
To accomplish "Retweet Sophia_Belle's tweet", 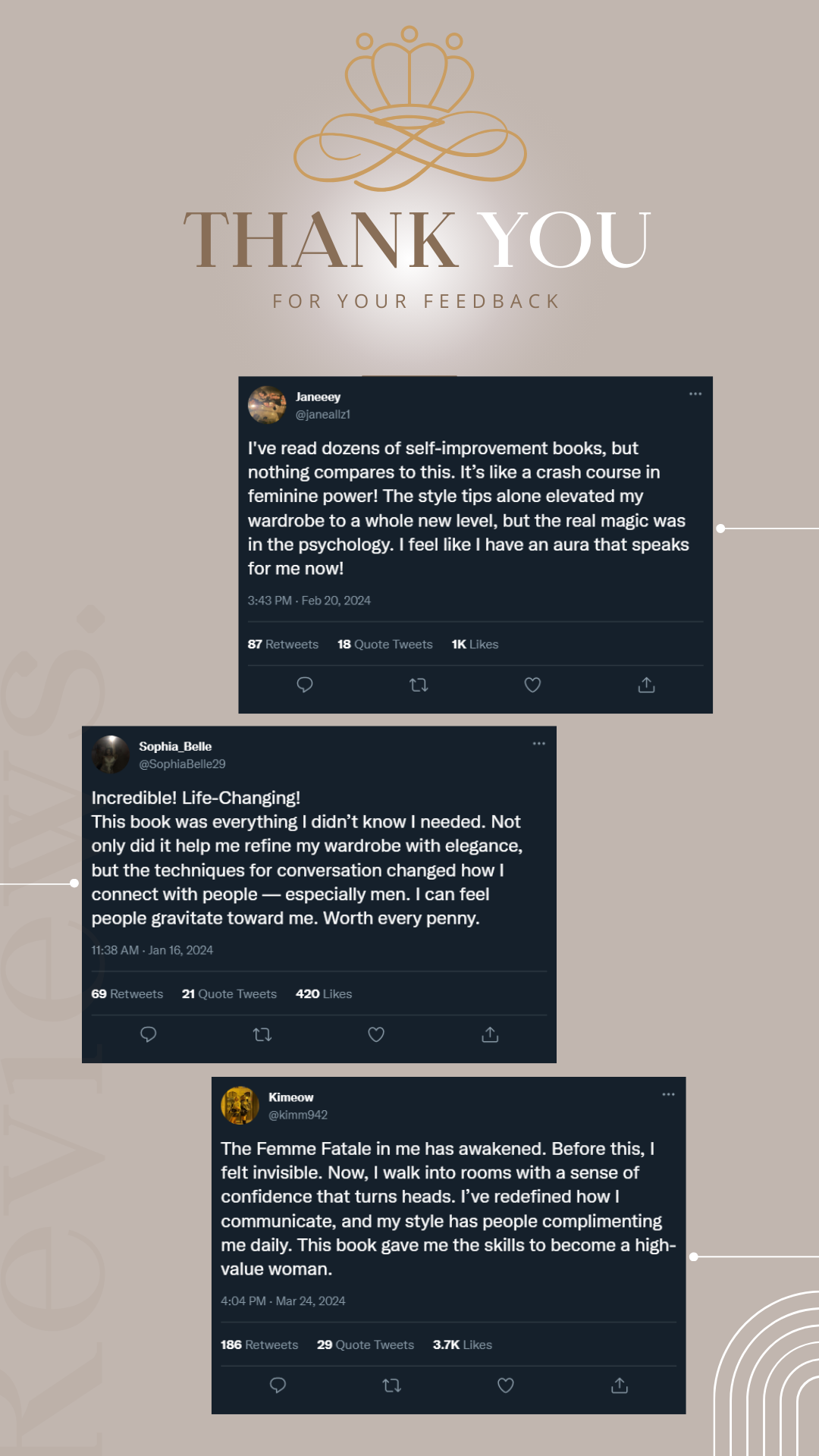I will coord(262,1034).
